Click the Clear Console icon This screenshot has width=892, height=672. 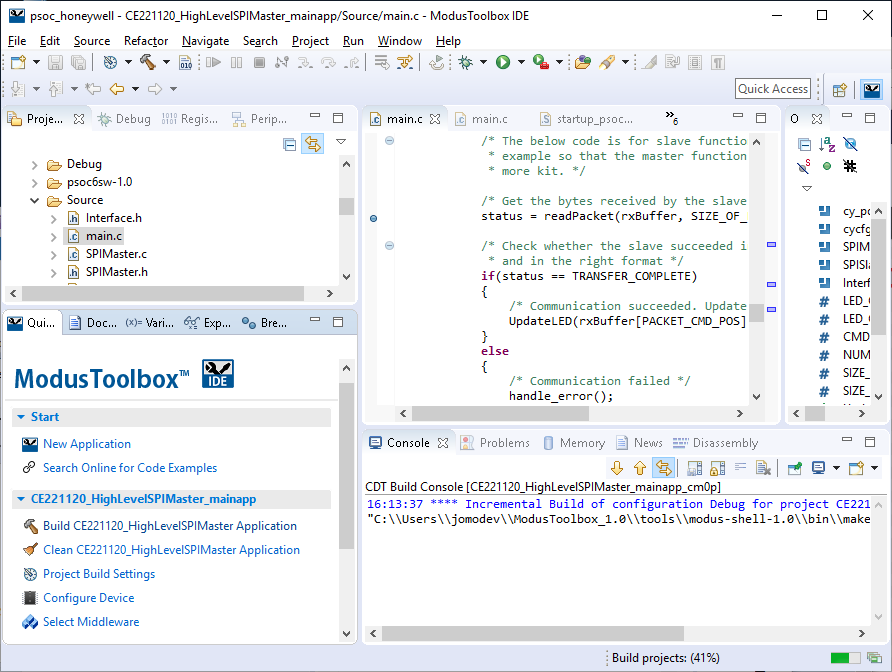[763, 468]
